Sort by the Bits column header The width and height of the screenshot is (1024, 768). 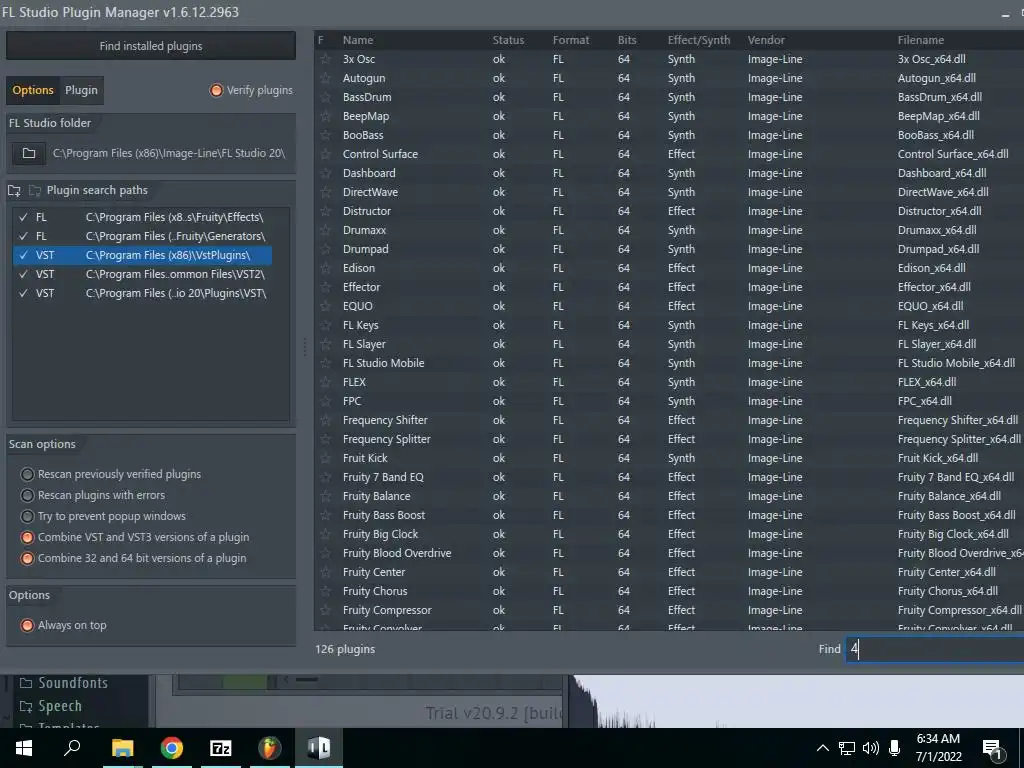click(627, 40)
